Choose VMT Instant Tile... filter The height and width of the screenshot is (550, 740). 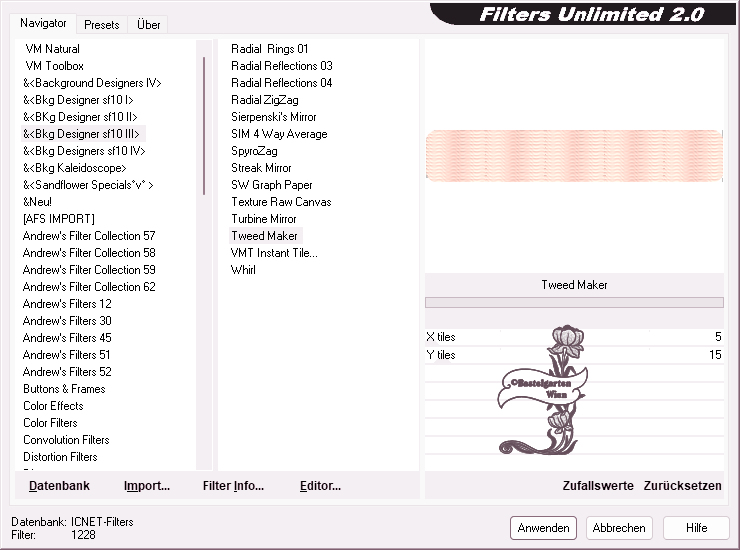tap(274, 253)
